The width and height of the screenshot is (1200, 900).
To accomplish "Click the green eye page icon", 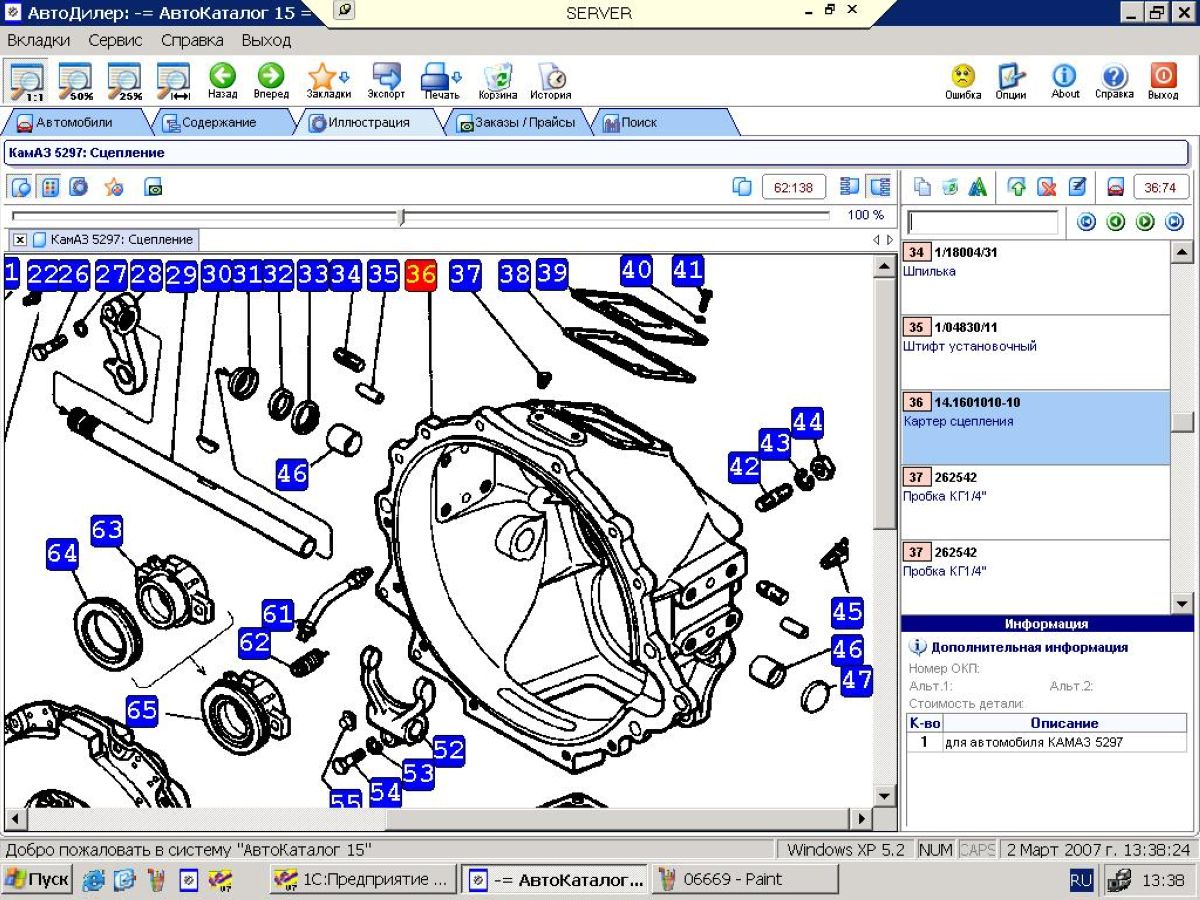I will coord(153,187).
